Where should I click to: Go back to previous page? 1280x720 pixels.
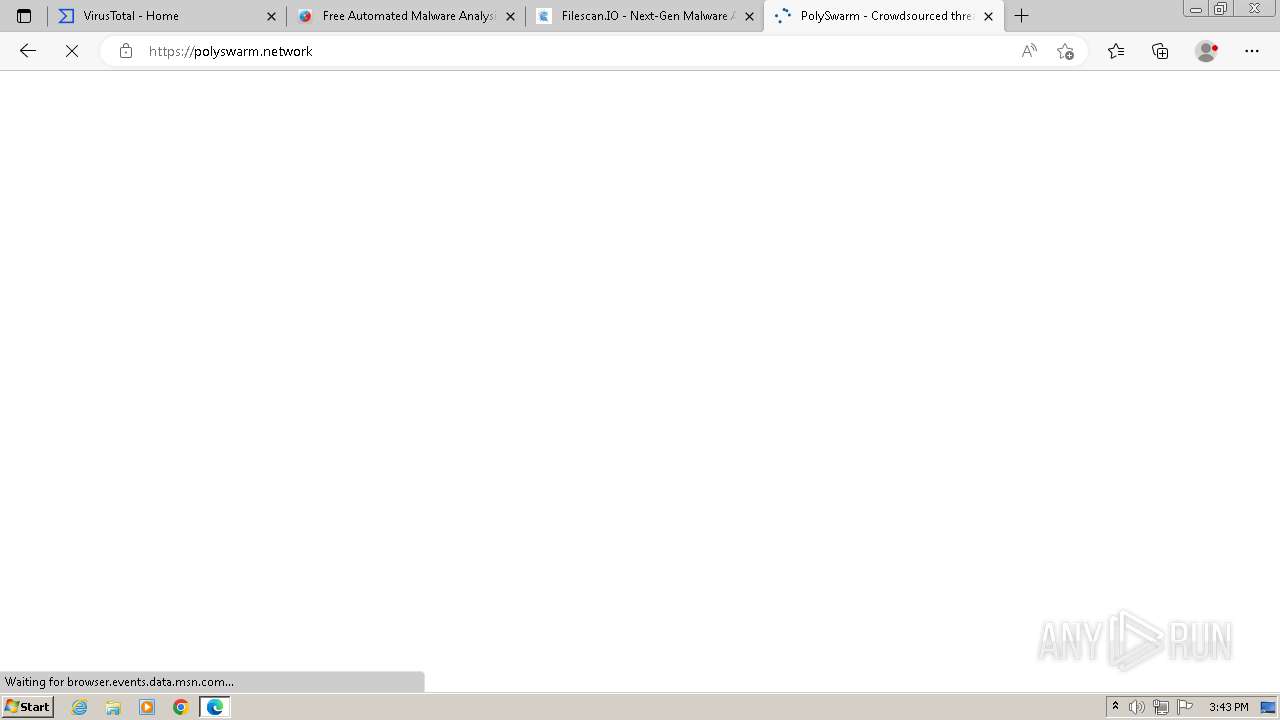click(28, 51)
